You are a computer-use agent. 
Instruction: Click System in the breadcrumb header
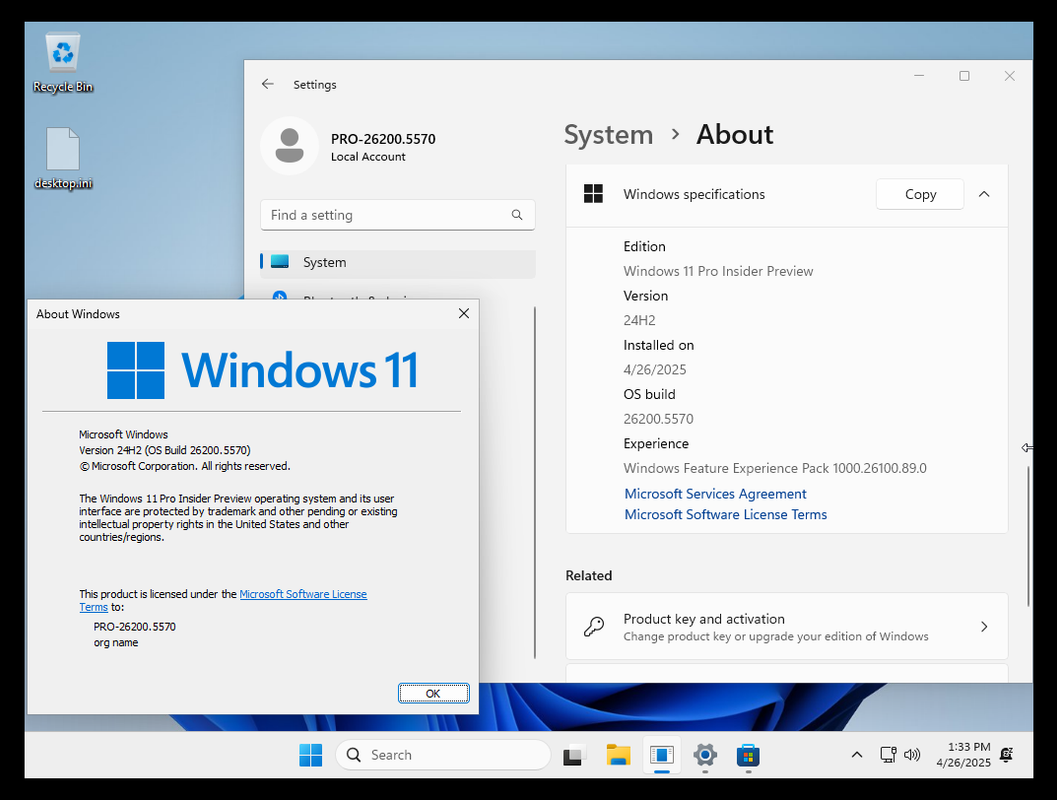pyautogui.click(x=609, y=135)
